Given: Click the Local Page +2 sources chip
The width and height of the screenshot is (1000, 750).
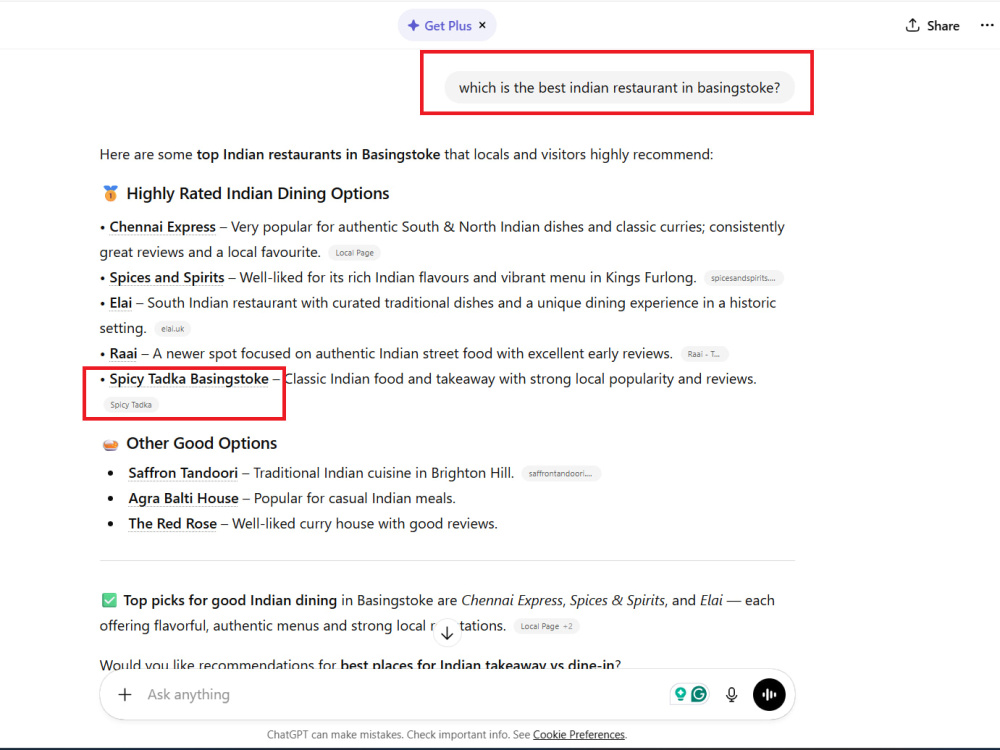Looking at the screenshot, I should pos(546,626).
